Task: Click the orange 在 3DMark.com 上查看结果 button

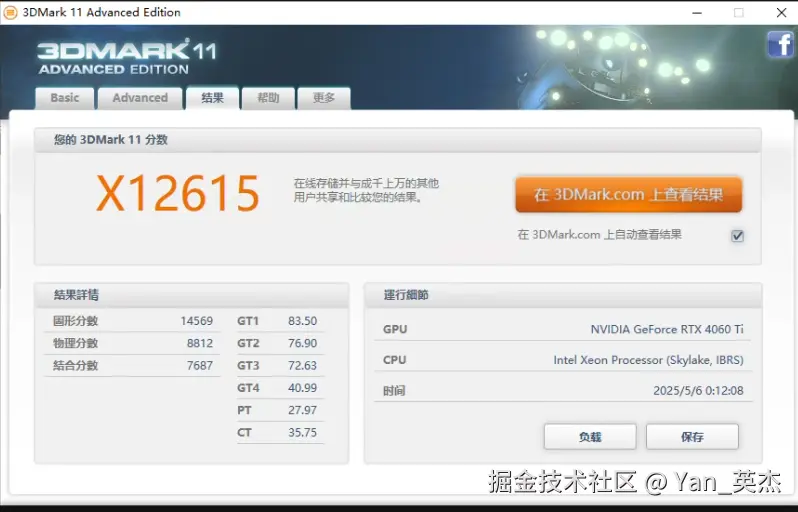Action: point(629,194)
